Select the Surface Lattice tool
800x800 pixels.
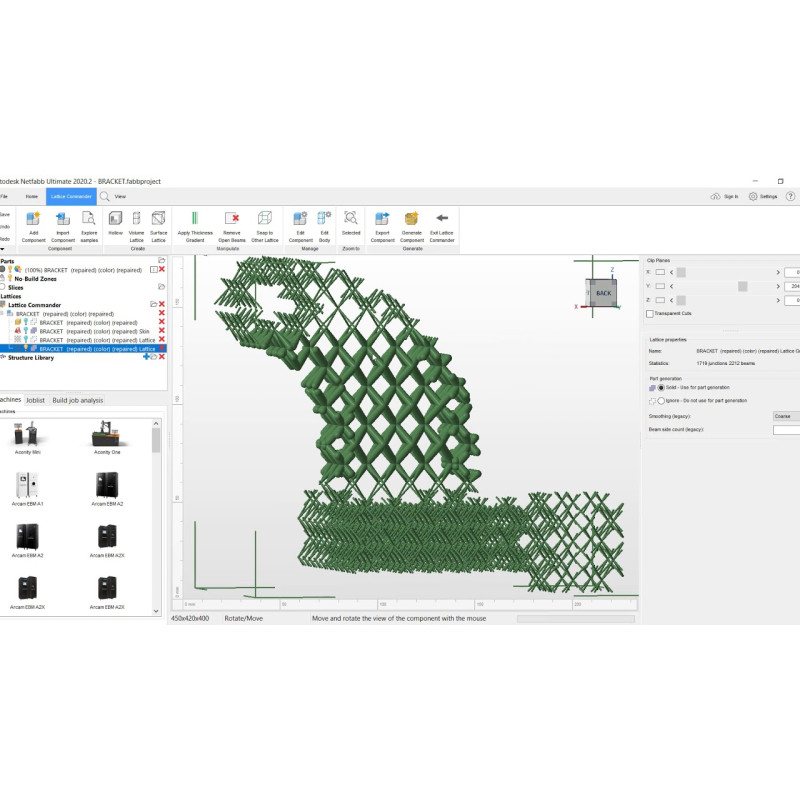click(158, 218)
